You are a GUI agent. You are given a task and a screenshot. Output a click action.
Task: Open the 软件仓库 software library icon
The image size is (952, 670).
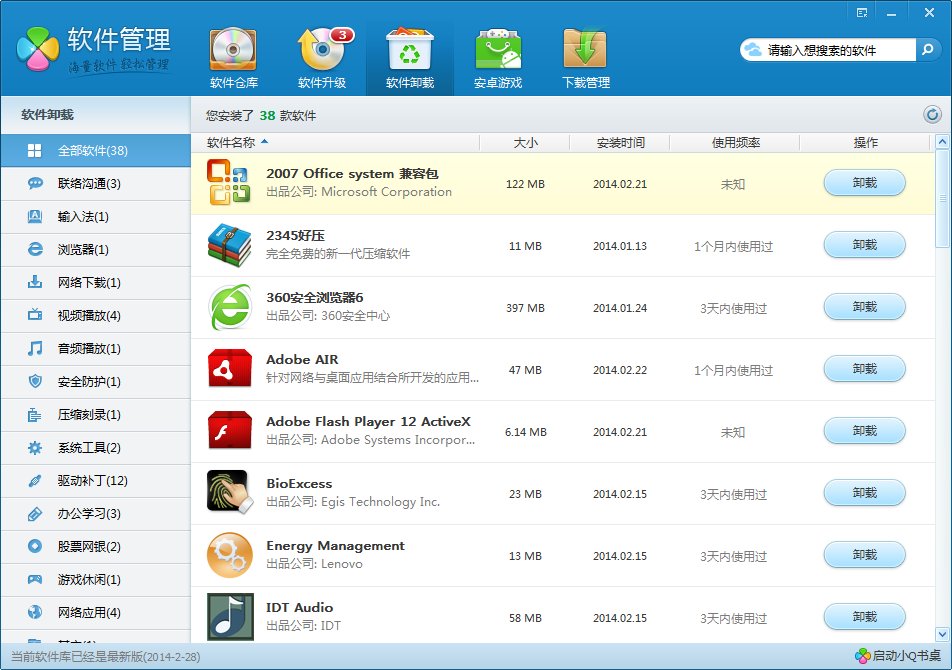233,58
